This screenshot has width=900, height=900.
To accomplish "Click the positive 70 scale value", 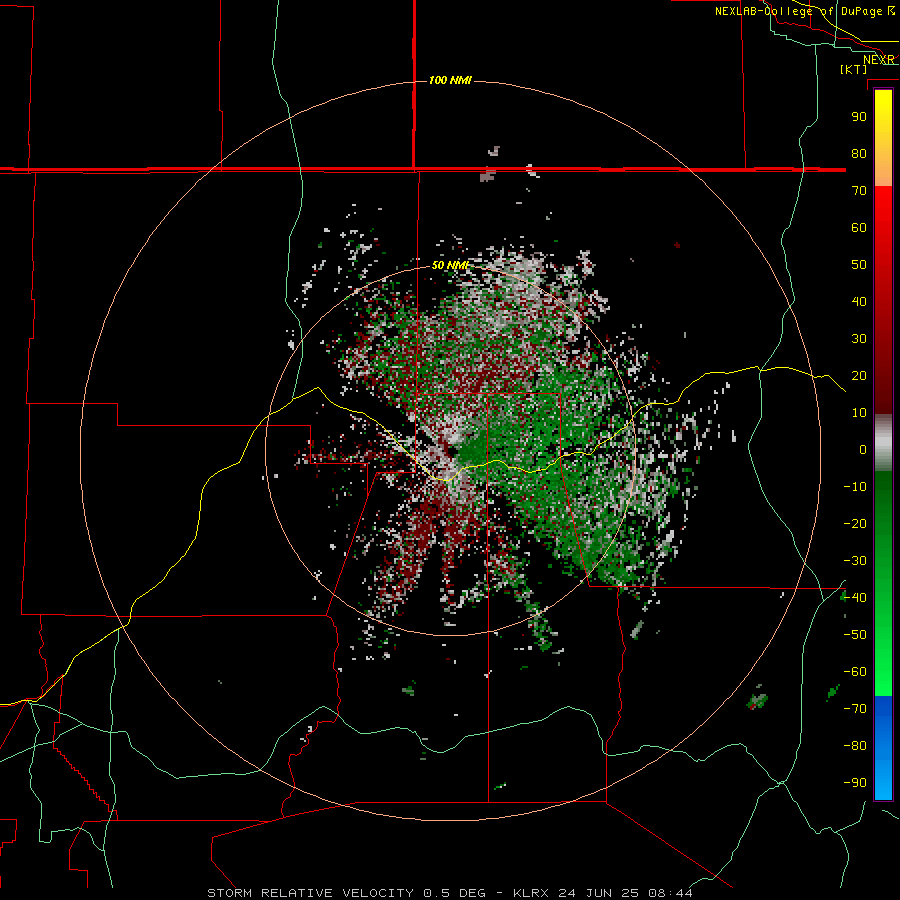I will (859, 191).
